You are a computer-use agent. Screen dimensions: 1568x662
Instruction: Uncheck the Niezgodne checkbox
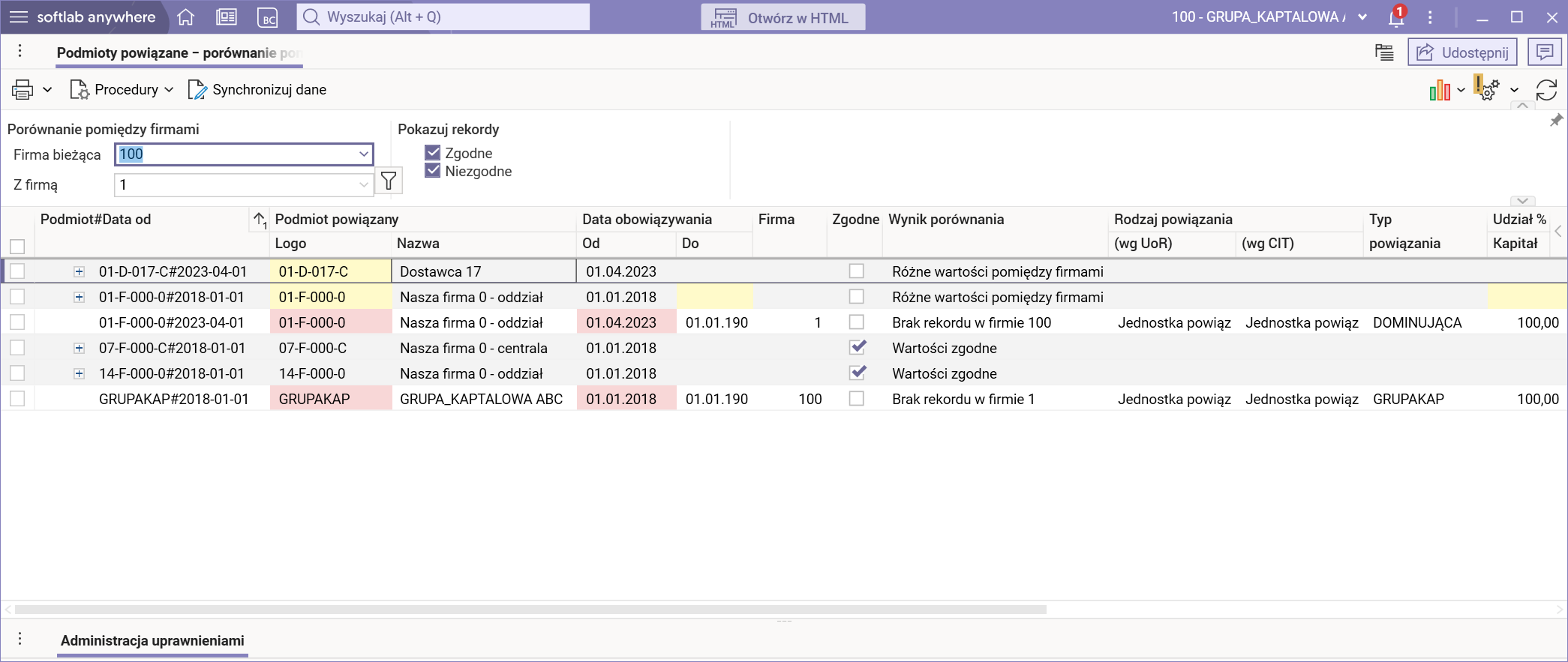click(x=433, y=171)
